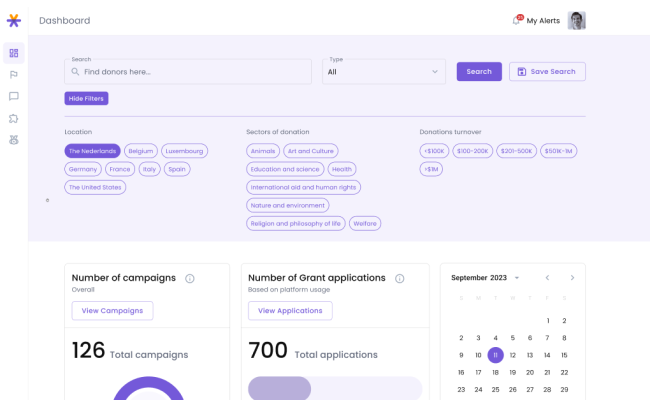
Task: Click info icon beside Number of campaigns
Action: click(190, 279)
